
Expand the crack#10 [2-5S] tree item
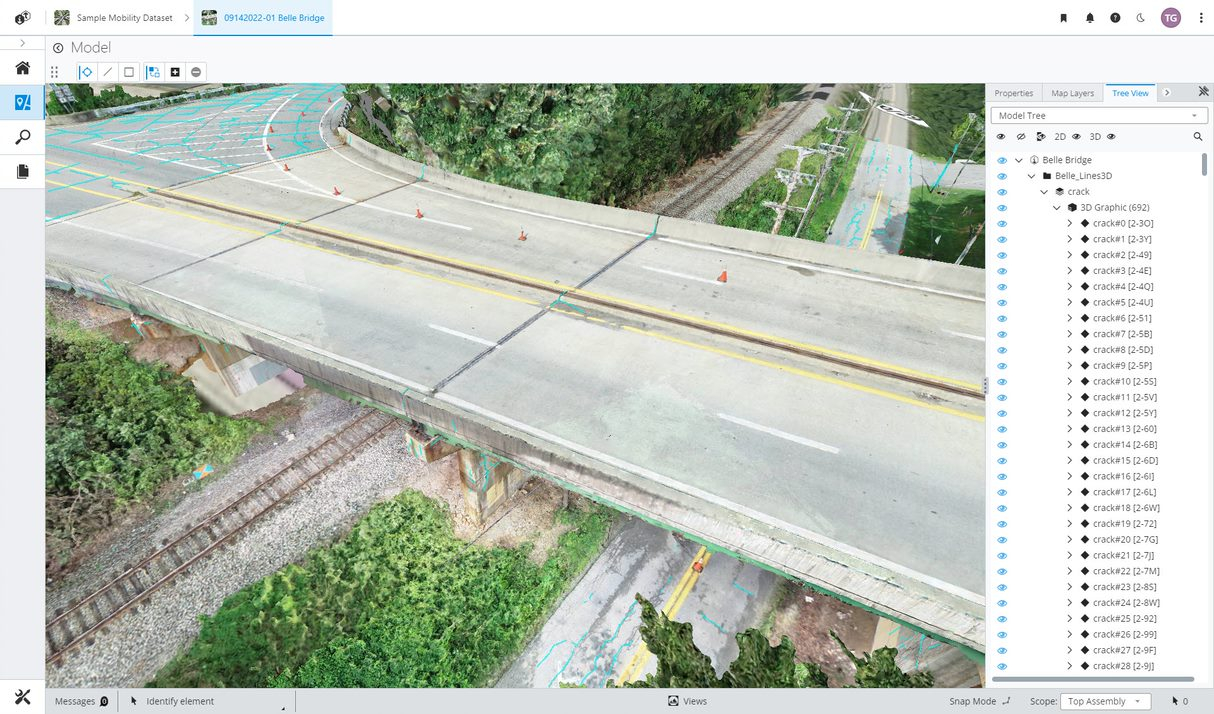coord(1069,382)
